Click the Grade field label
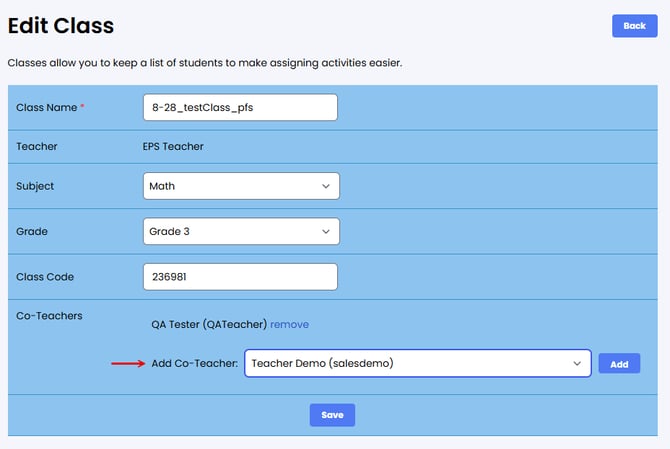The width and height of the screenshot is (670, 449). [32, 231]
